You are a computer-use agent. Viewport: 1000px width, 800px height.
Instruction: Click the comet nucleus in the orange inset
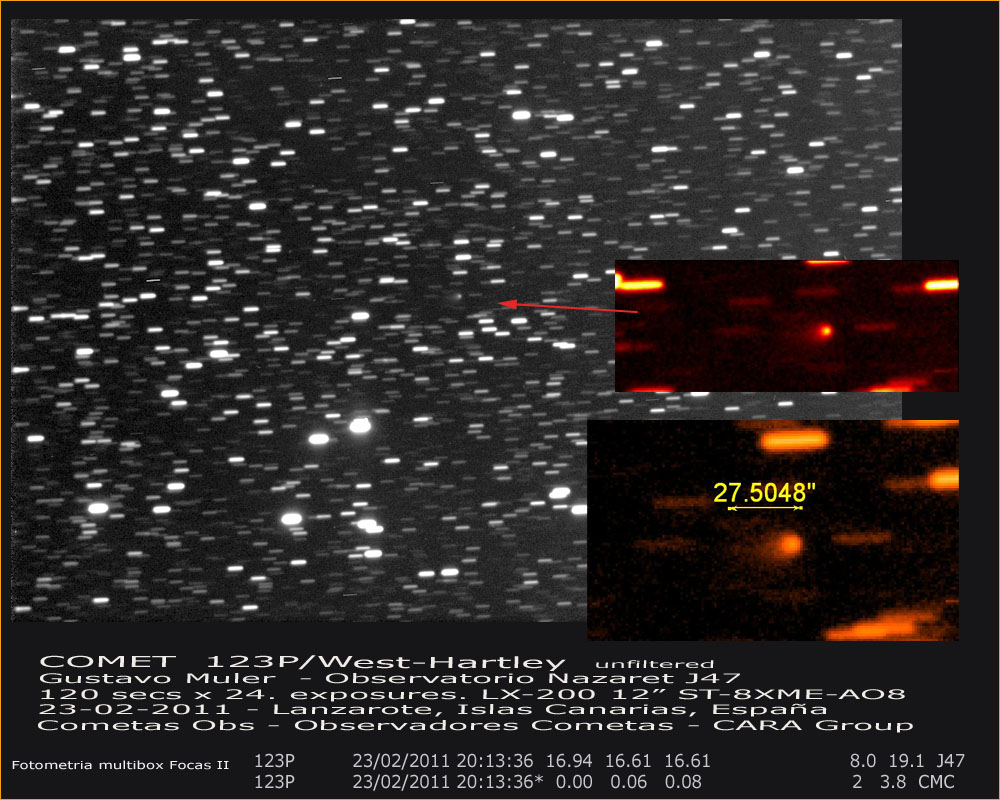[790, 544]
